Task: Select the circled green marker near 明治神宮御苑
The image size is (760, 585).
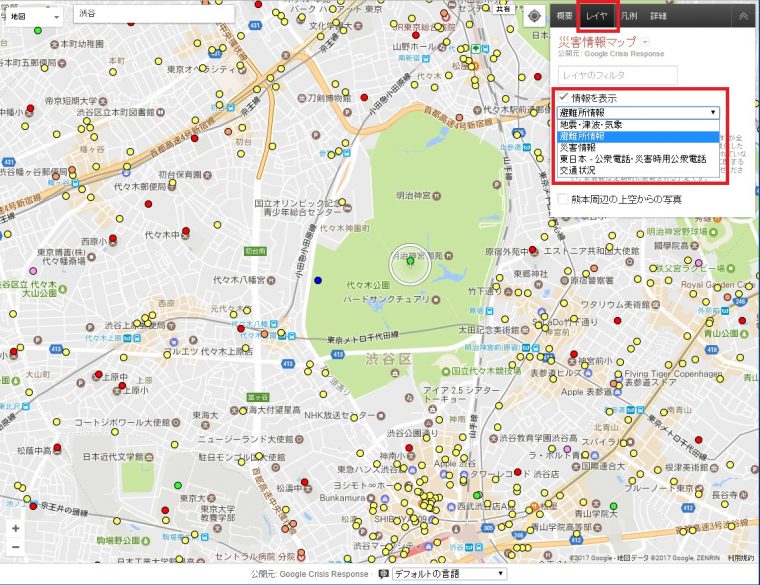Action: pyautogui.click(x=410, y=262)
